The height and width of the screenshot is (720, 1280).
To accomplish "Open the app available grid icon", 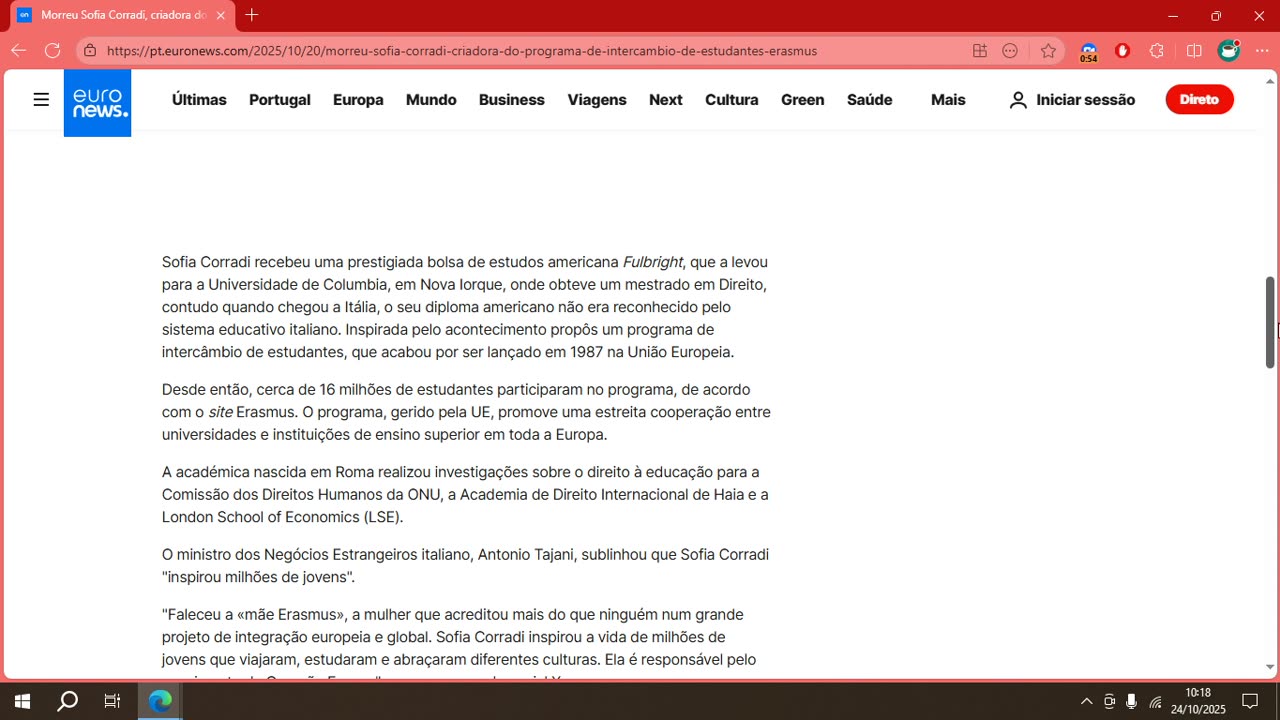I will click(980, 50).
